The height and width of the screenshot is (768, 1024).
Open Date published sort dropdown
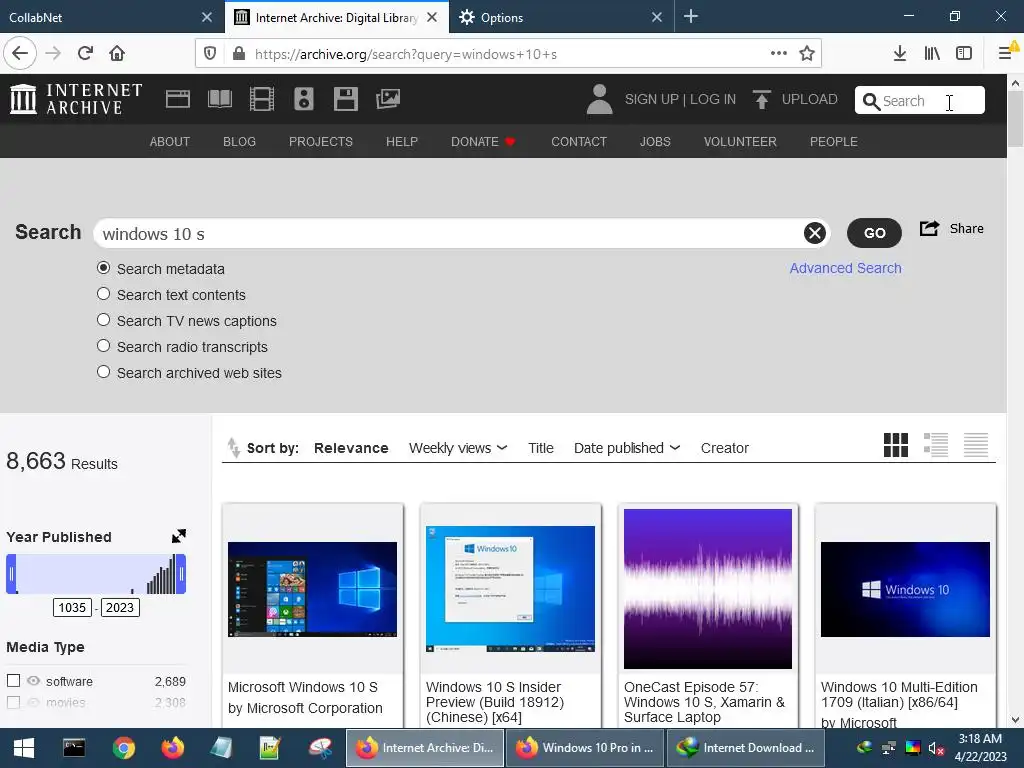pos(627,448)
